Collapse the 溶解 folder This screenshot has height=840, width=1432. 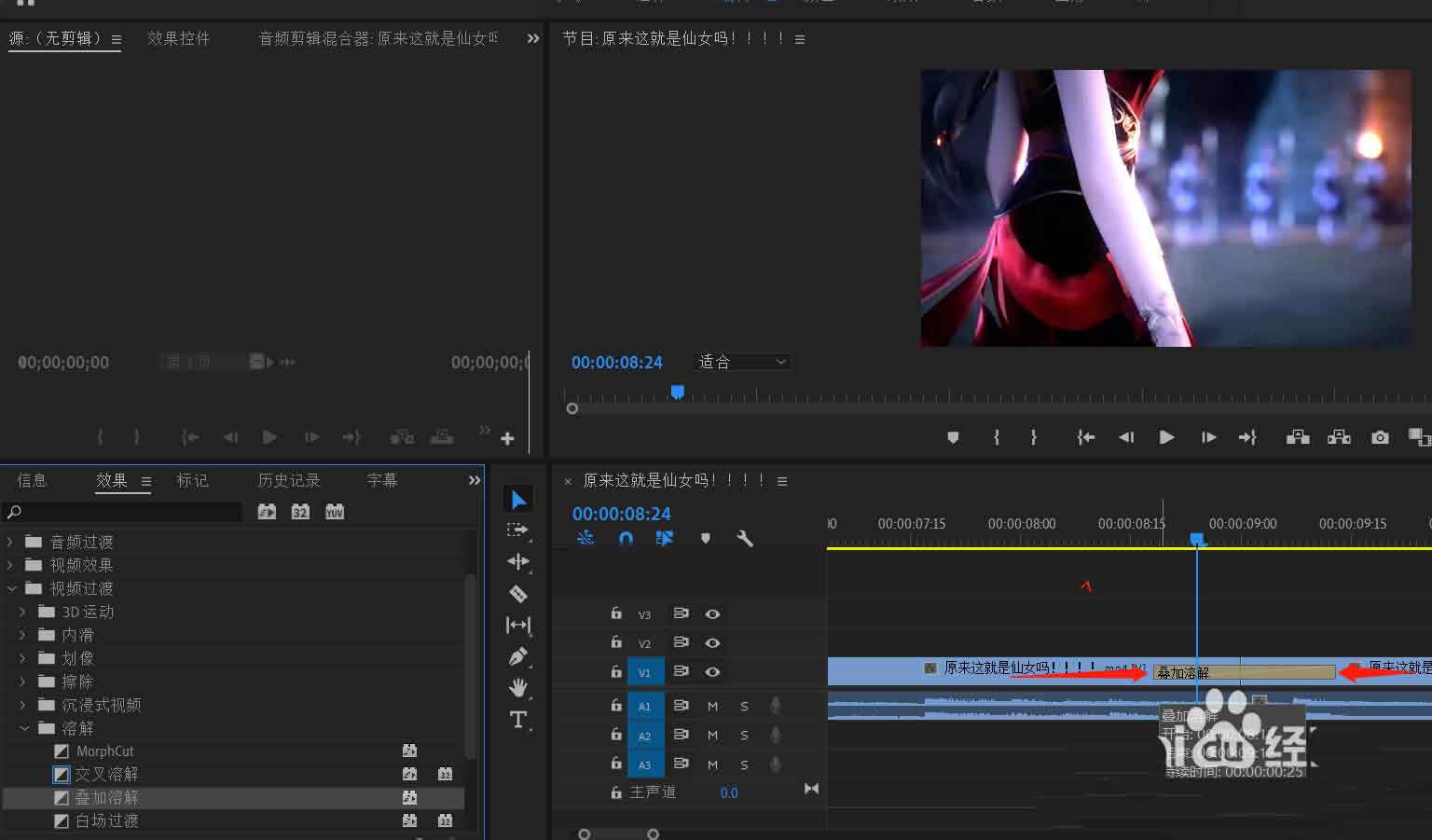click(24, 728)
